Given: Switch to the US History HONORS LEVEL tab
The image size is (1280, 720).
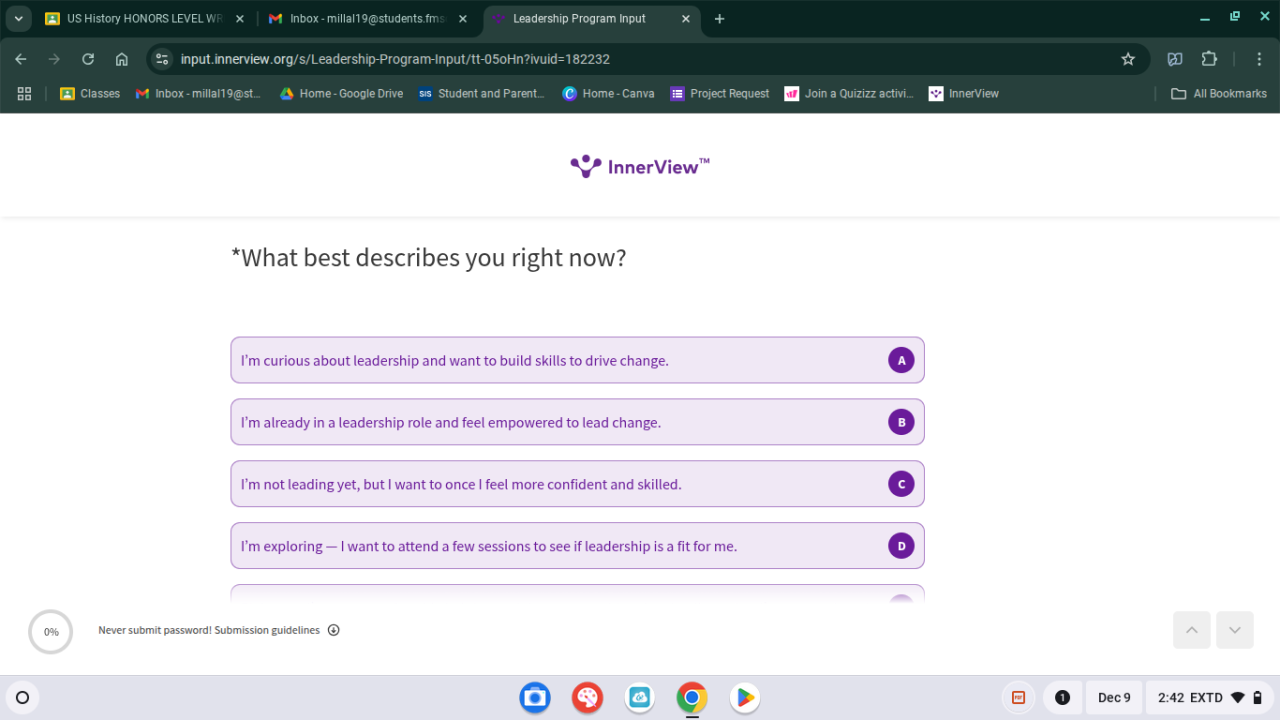Looking at the screenshot, I should point(144,19).
